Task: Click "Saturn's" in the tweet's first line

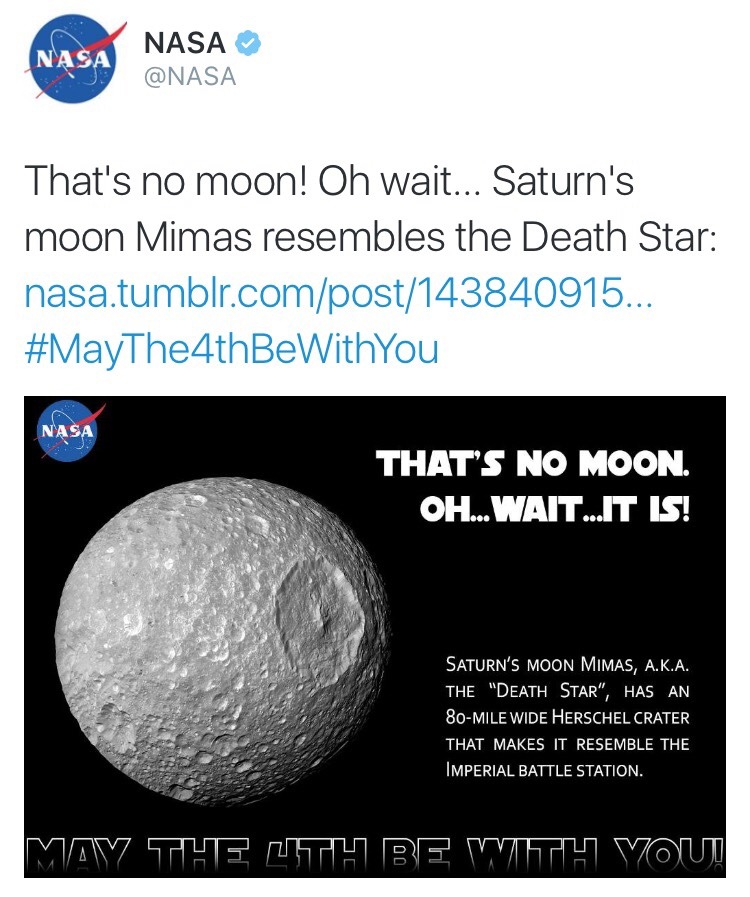Action: pos(563,183)
